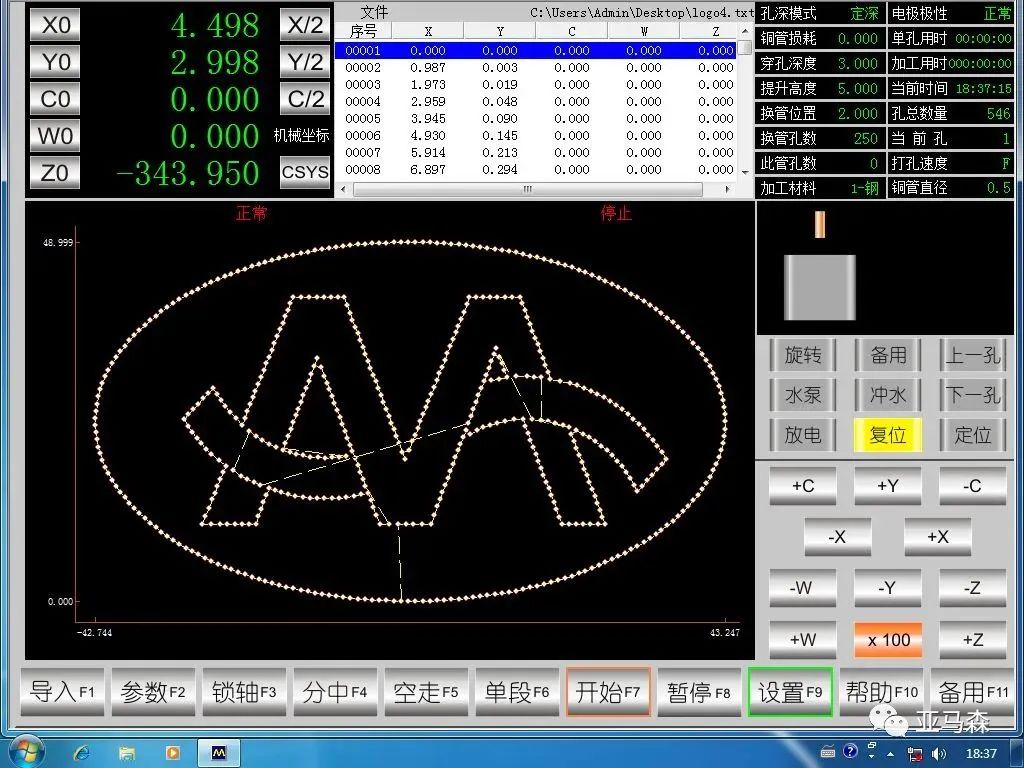Halve the Y coordinate with Y/2

[x=305, y=62]
